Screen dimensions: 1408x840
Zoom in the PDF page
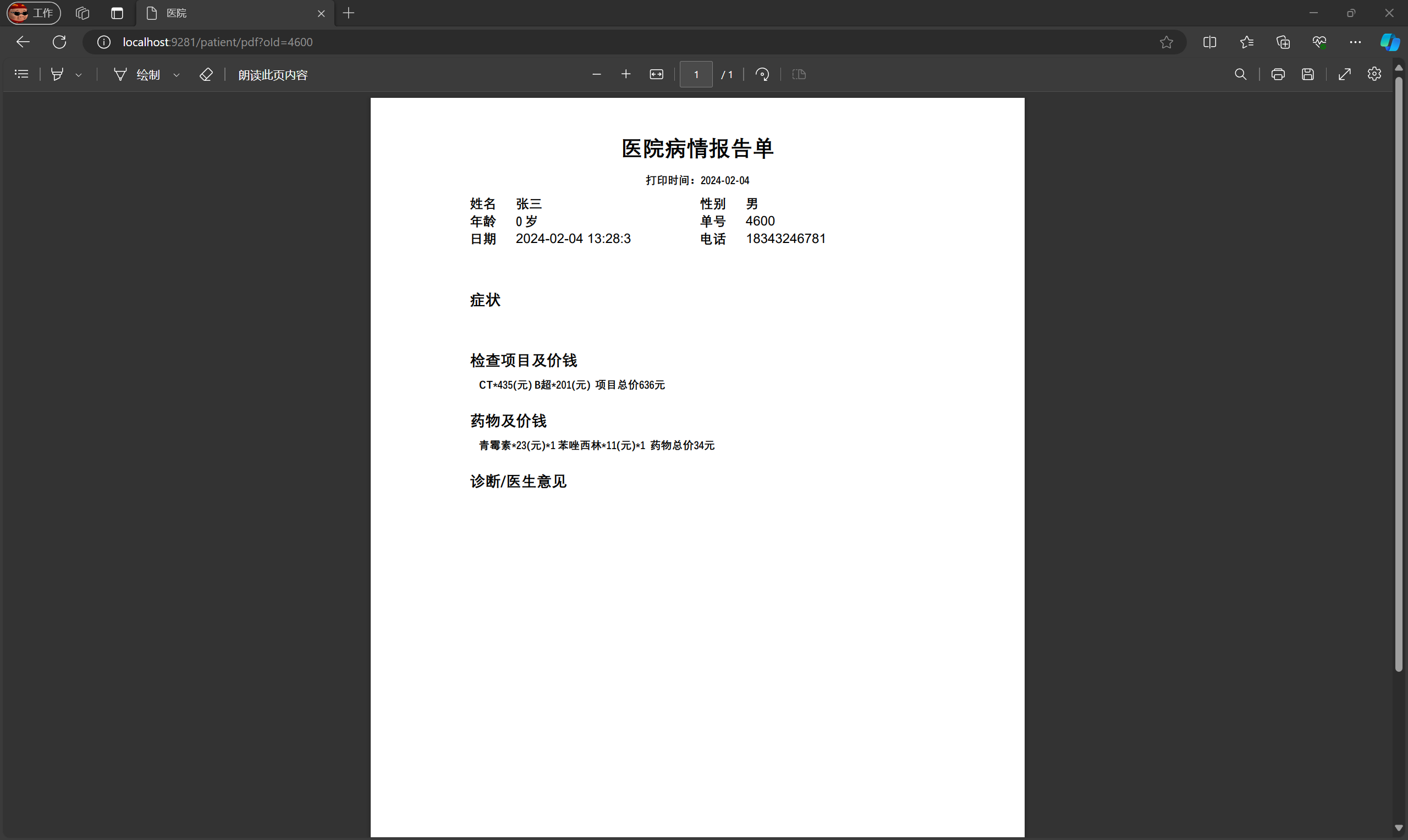point(625,74)
